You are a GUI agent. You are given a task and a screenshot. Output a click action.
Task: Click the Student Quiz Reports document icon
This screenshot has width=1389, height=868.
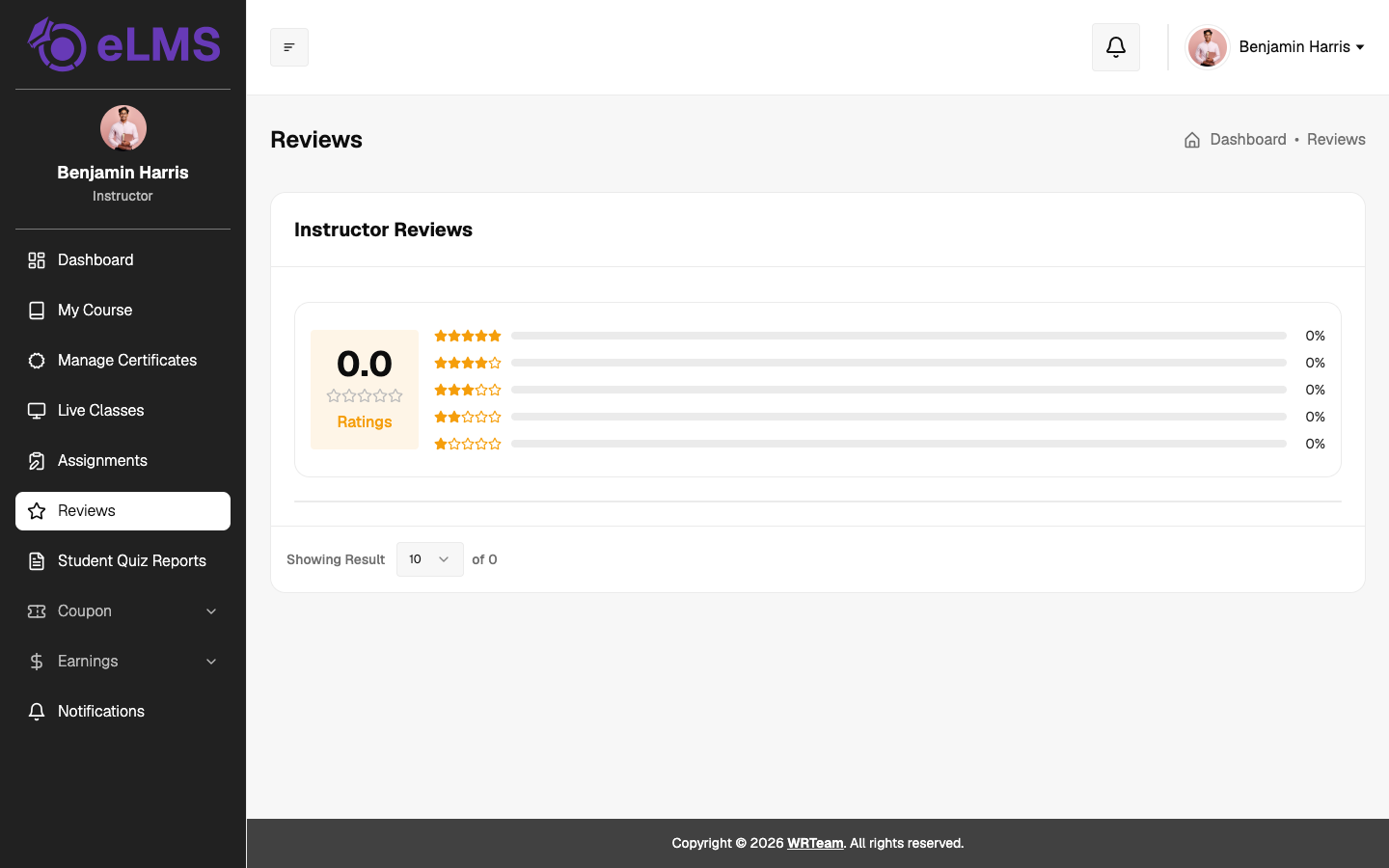point(37,561)
